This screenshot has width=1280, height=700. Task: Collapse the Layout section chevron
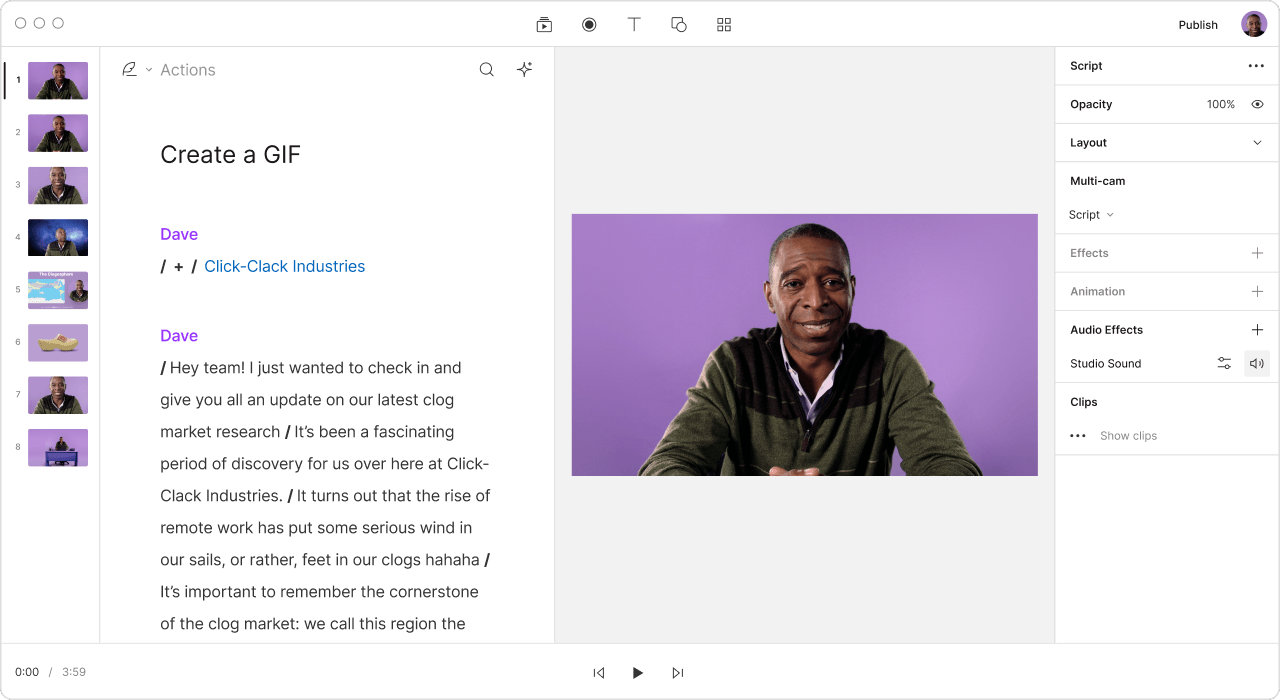[x=1258, y=142]
